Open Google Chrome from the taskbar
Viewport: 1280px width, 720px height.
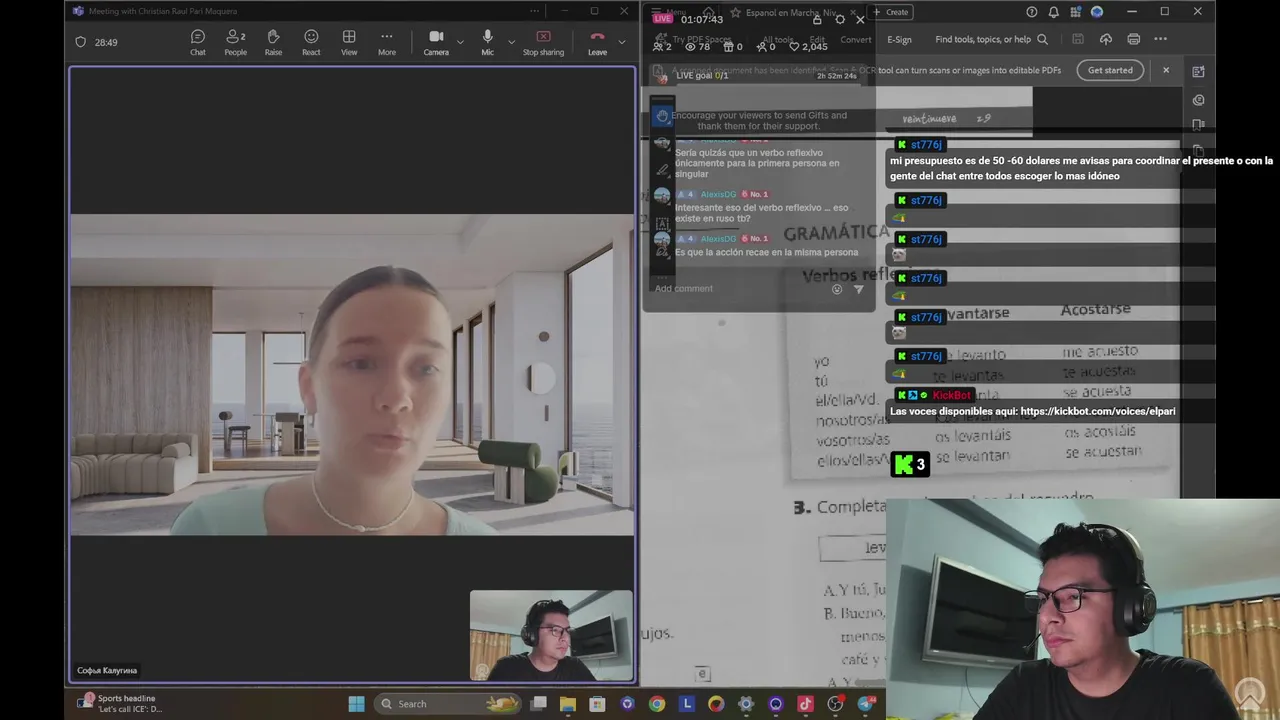click(x=656, y=704)
